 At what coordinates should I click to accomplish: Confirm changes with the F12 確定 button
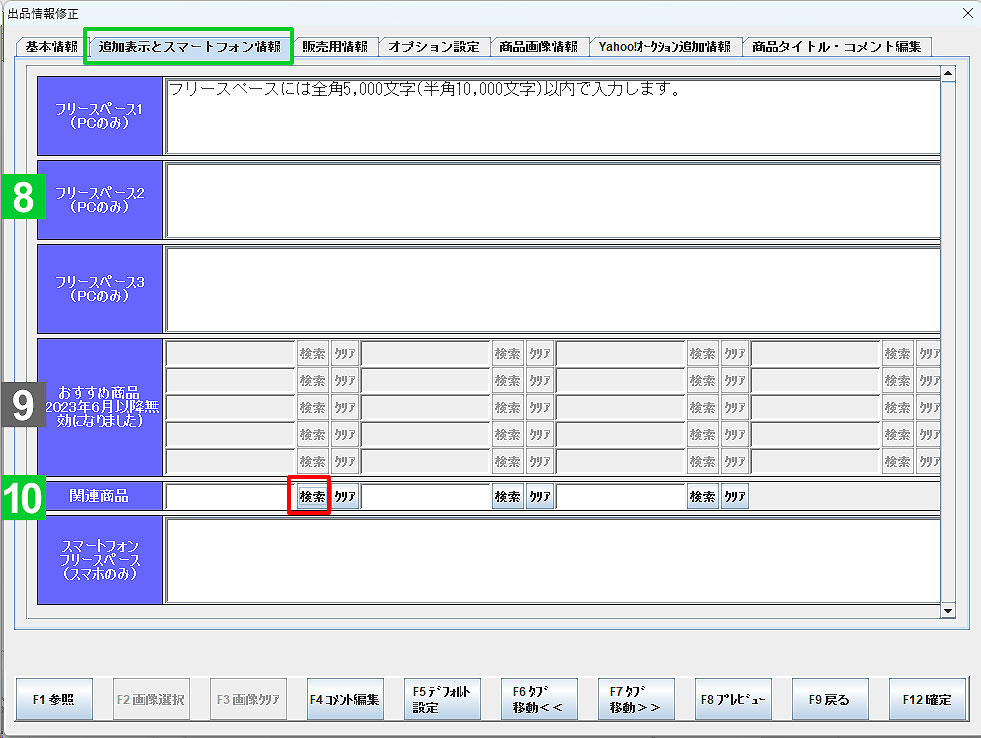(925, 698)
